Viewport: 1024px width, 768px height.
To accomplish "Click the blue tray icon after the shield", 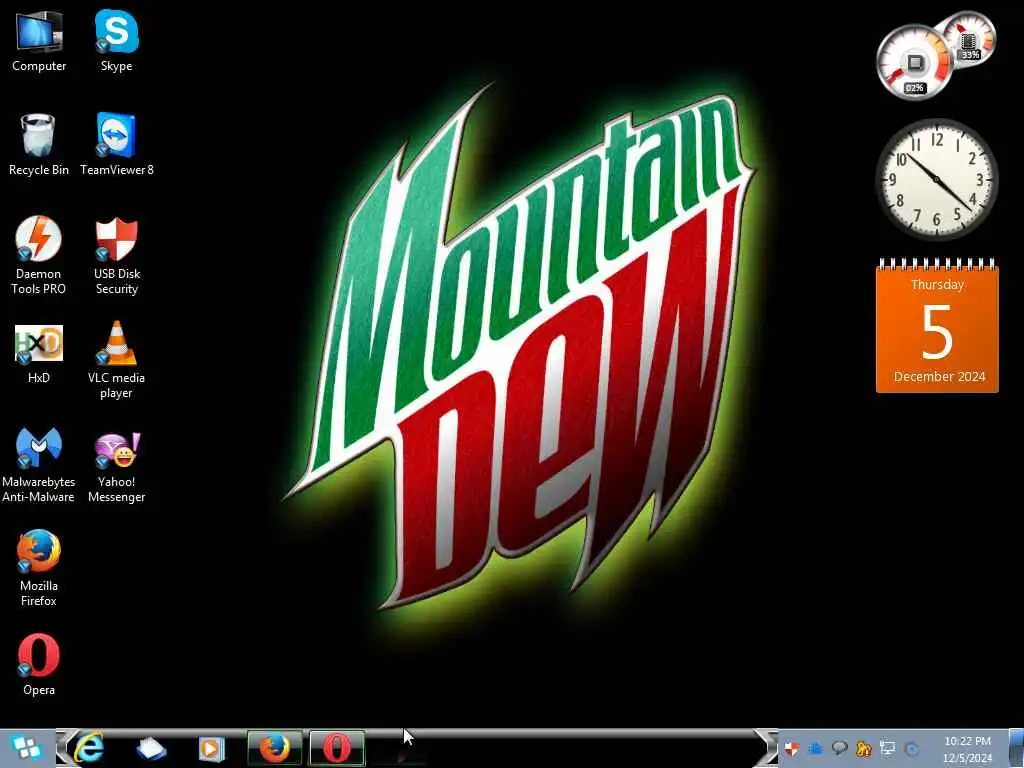I will coord(815,748).
